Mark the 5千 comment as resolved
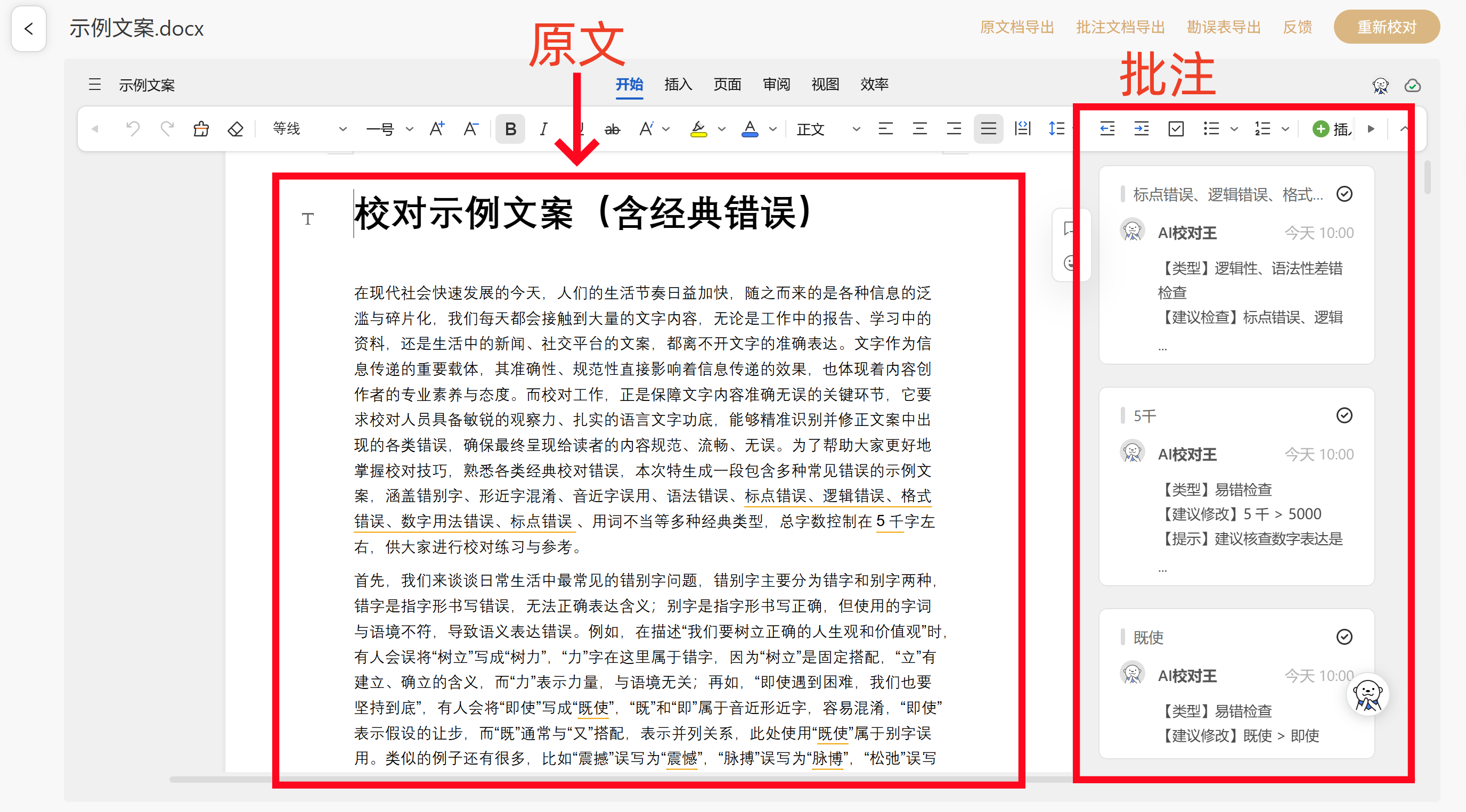1466x812 pixels. pyautogui.click(x=1343, y=415)
